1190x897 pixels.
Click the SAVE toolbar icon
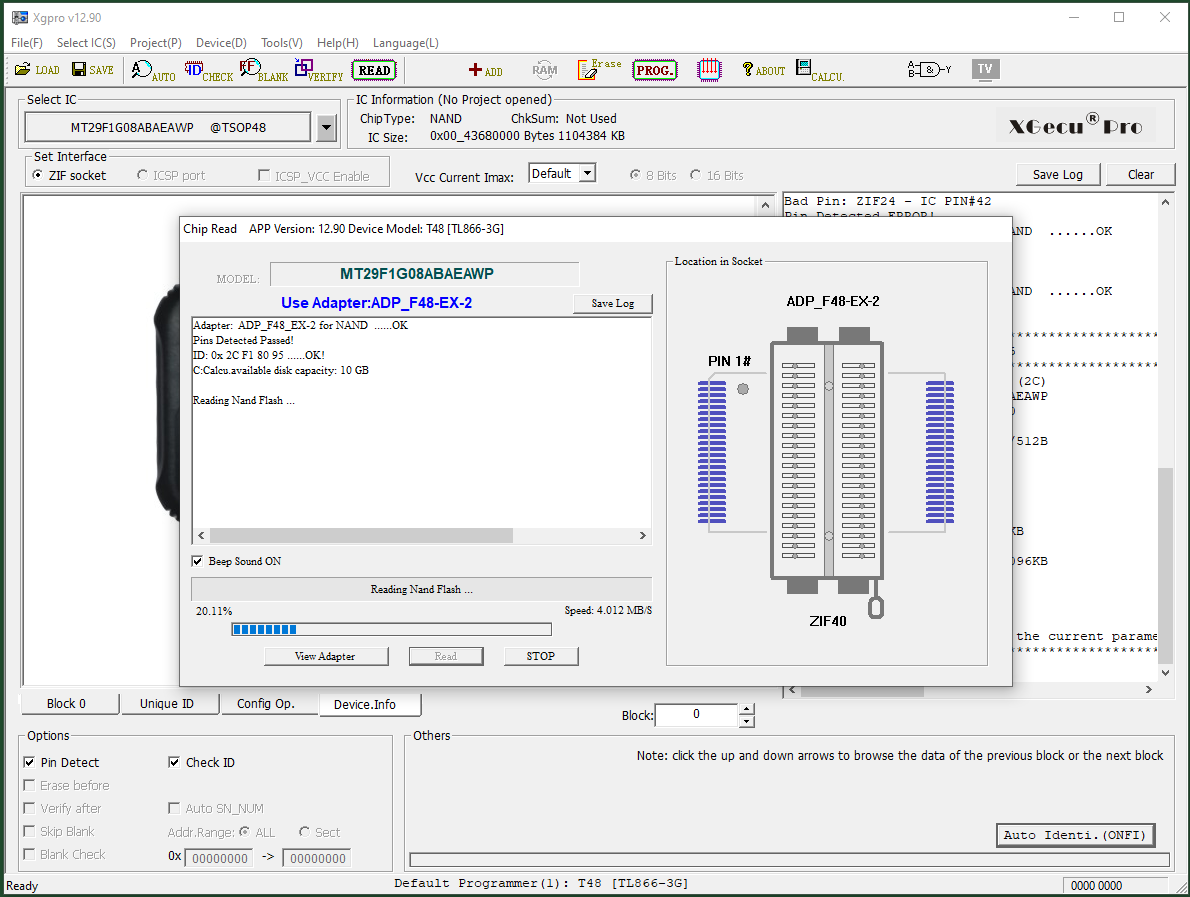tap(93, 70)
